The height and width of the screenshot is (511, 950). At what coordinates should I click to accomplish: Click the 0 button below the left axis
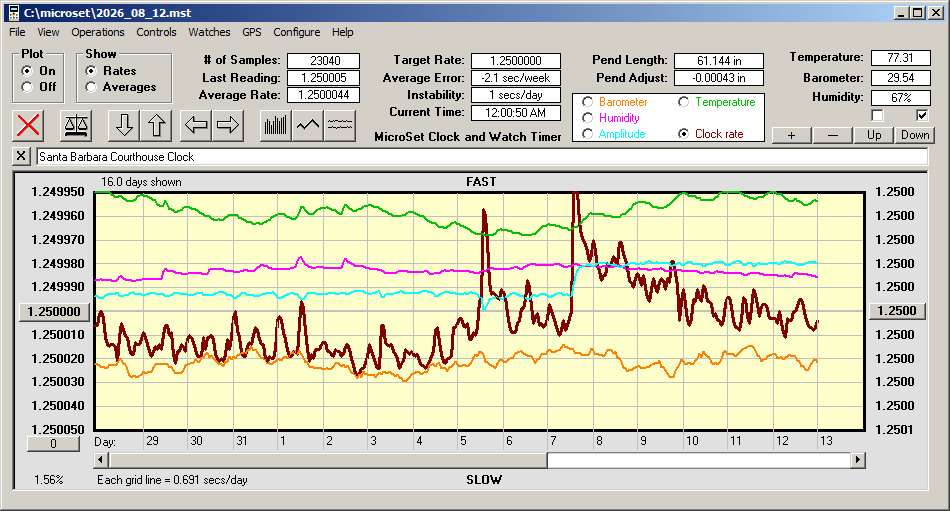pos(53,444)
